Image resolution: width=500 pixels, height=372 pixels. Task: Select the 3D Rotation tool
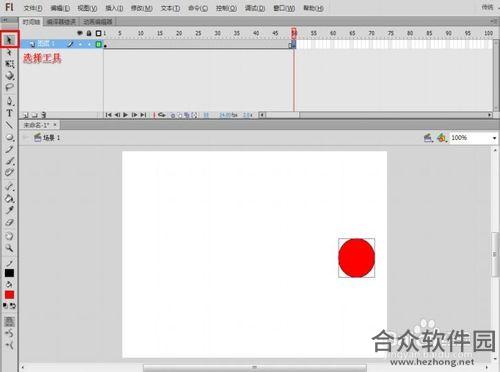tap(10, 76)
